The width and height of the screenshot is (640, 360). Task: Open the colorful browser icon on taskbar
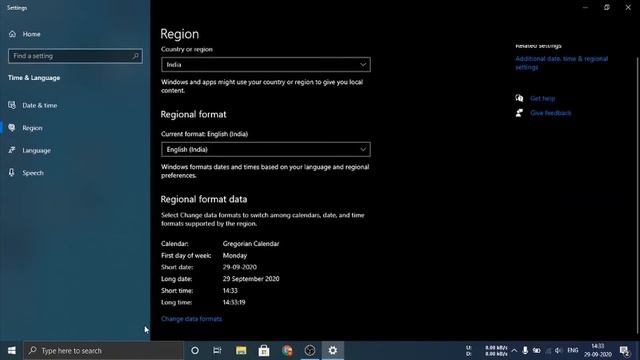point(287,351)
